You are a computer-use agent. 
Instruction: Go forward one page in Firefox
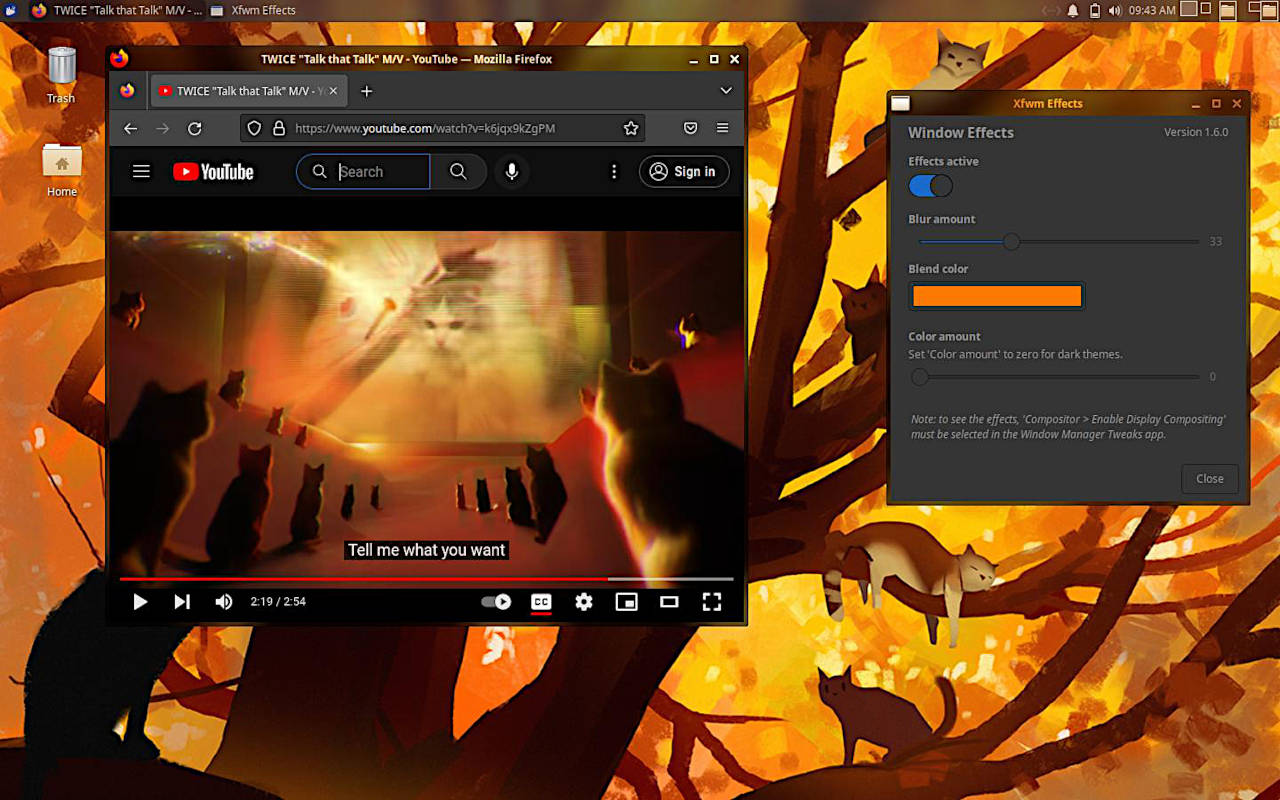pos(162,128)
